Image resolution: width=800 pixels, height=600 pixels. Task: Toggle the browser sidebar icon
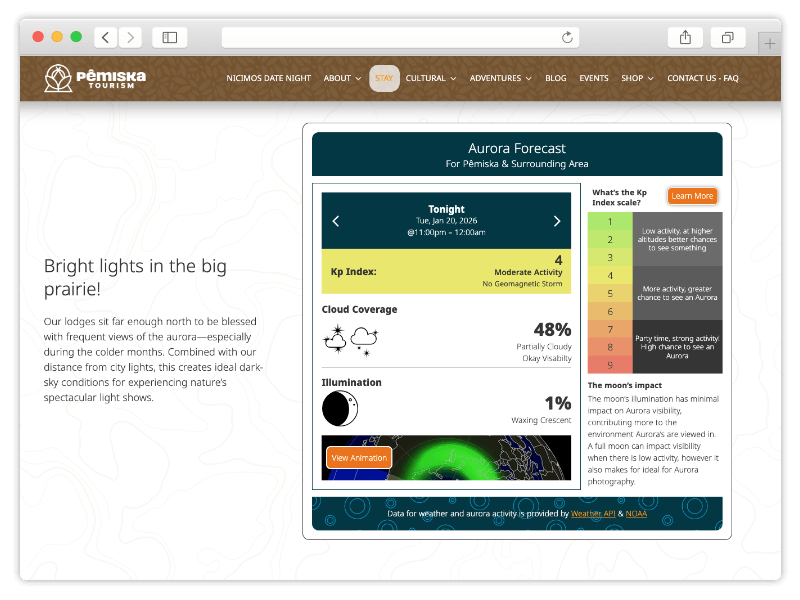[x=170, y=37]
